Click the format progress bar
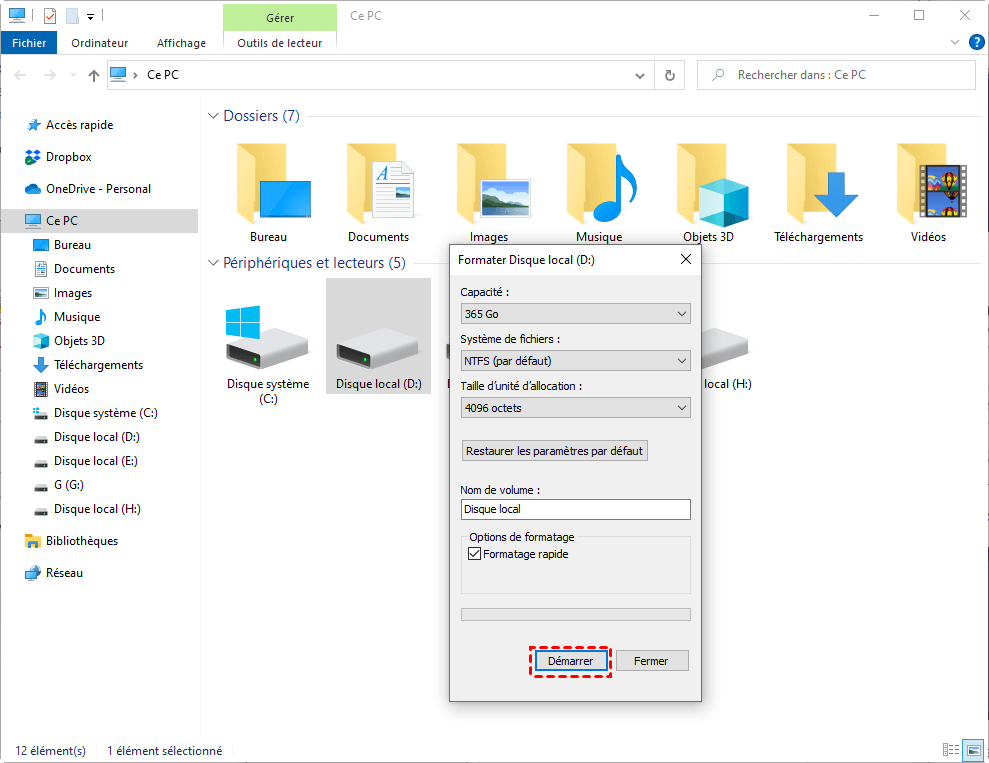 pos(575,614)
